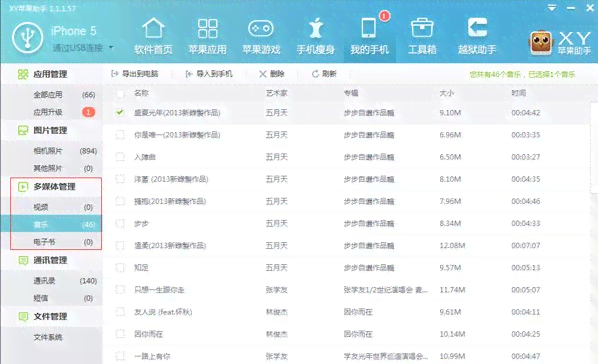Viewport: 598px width, 364px height.
Task: Open 电子书 (0) in the sidebar
Action: (x=51, y=242)
